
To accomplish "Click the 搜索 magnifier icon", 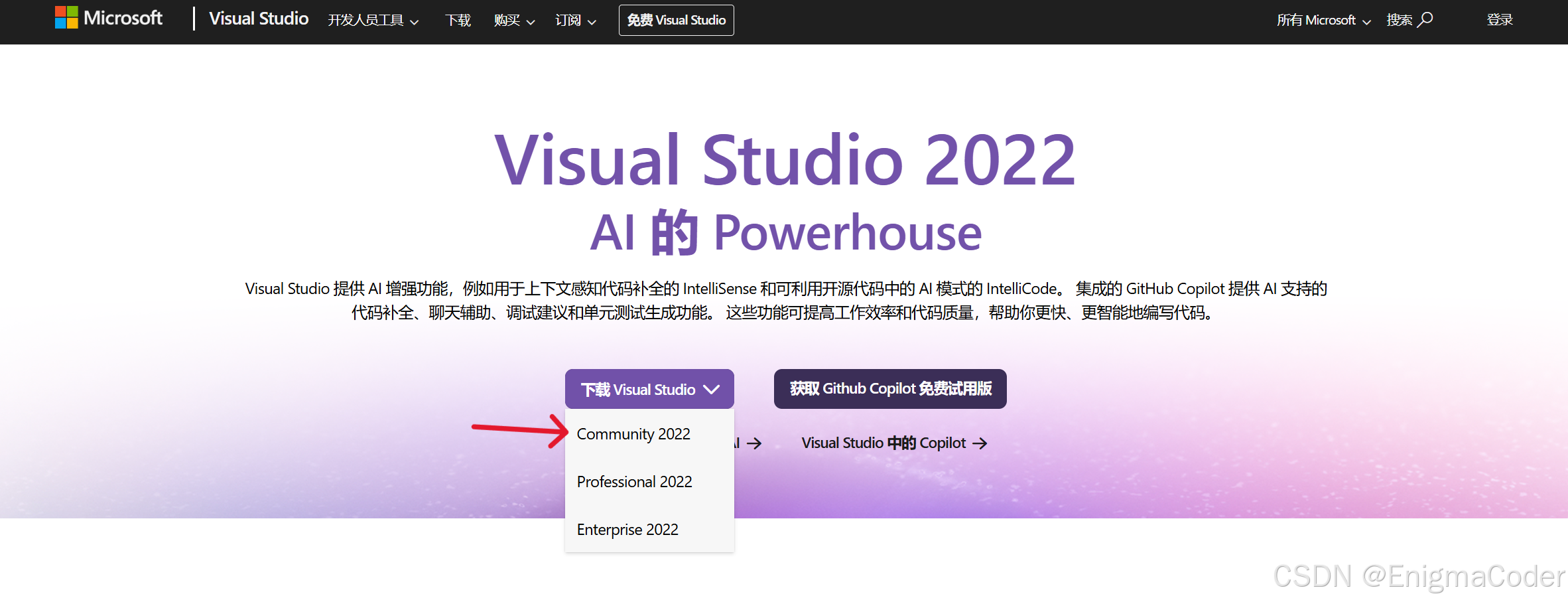I will (1425, 20).
